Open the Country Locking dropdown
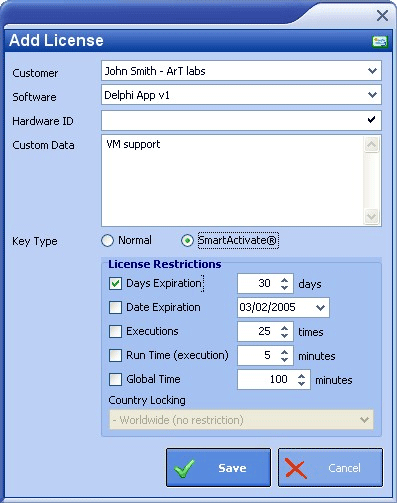This screenshot has height=503, width=397. pos(364,420)
